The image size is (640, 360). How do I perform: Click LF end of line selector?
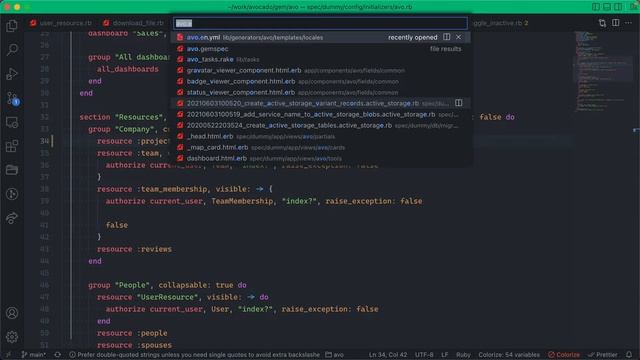pos(444,355)
